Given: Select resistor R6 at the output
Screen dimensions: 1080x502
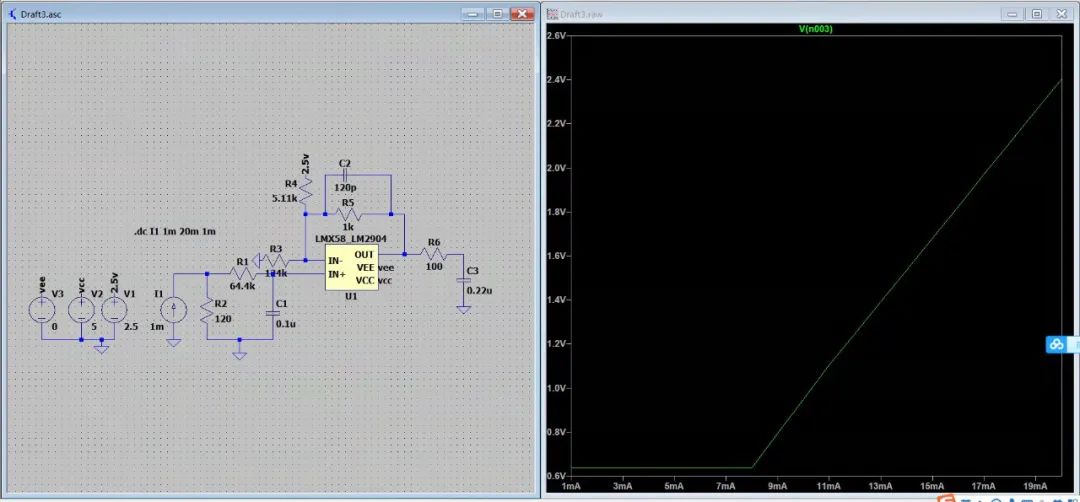Looking at the screenshot, I should tap(434, 254).
